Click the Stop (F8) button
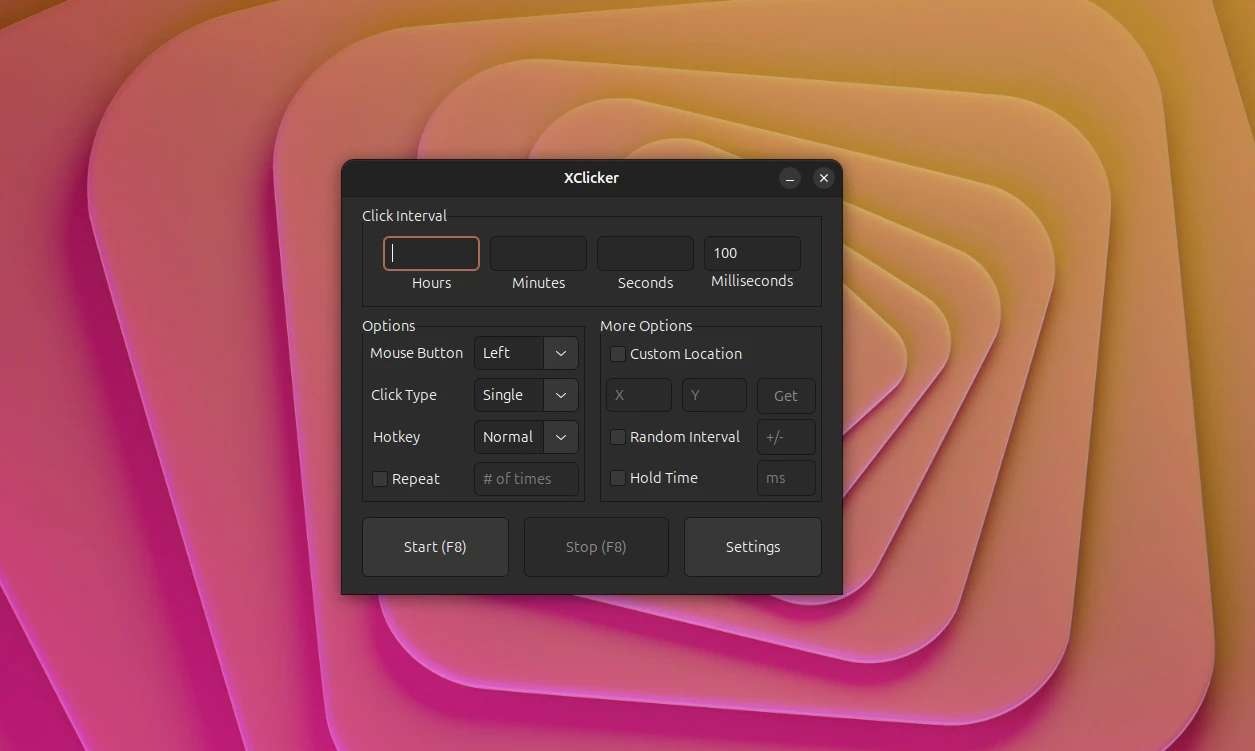This screenshot has height=751, width=1255. (596, 547)
